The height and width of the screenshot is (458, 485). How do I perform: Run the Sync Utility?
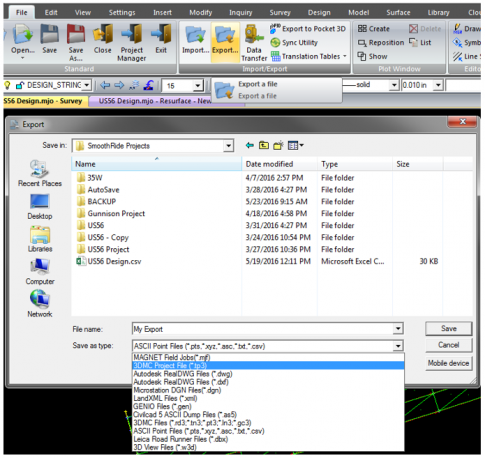(x=294, y=43)
